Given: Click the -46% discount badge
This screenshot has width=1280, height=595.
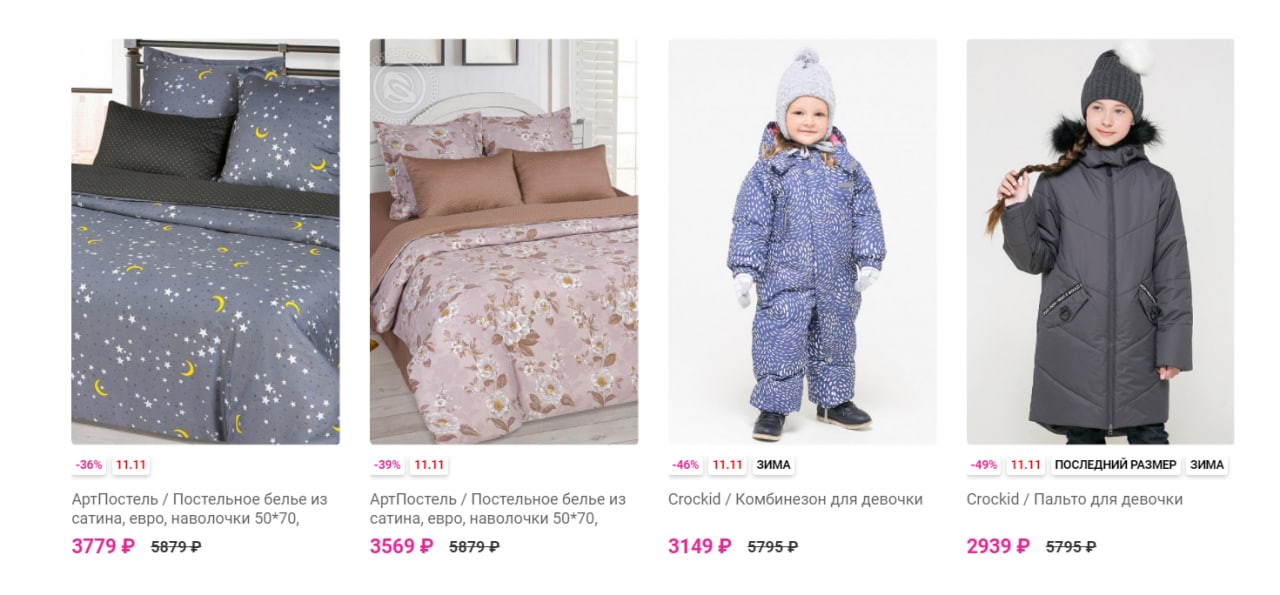Looking at the screenshot, I should click(x=686, y=465).
